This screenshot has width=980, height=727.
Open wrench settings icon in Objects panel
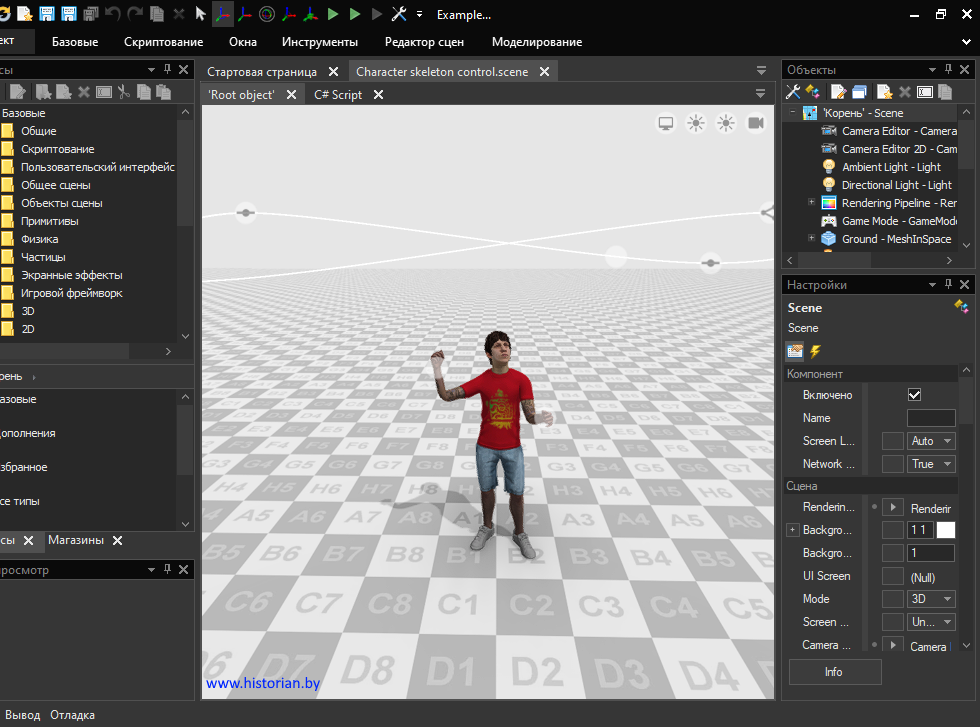[x=793, y=92]
